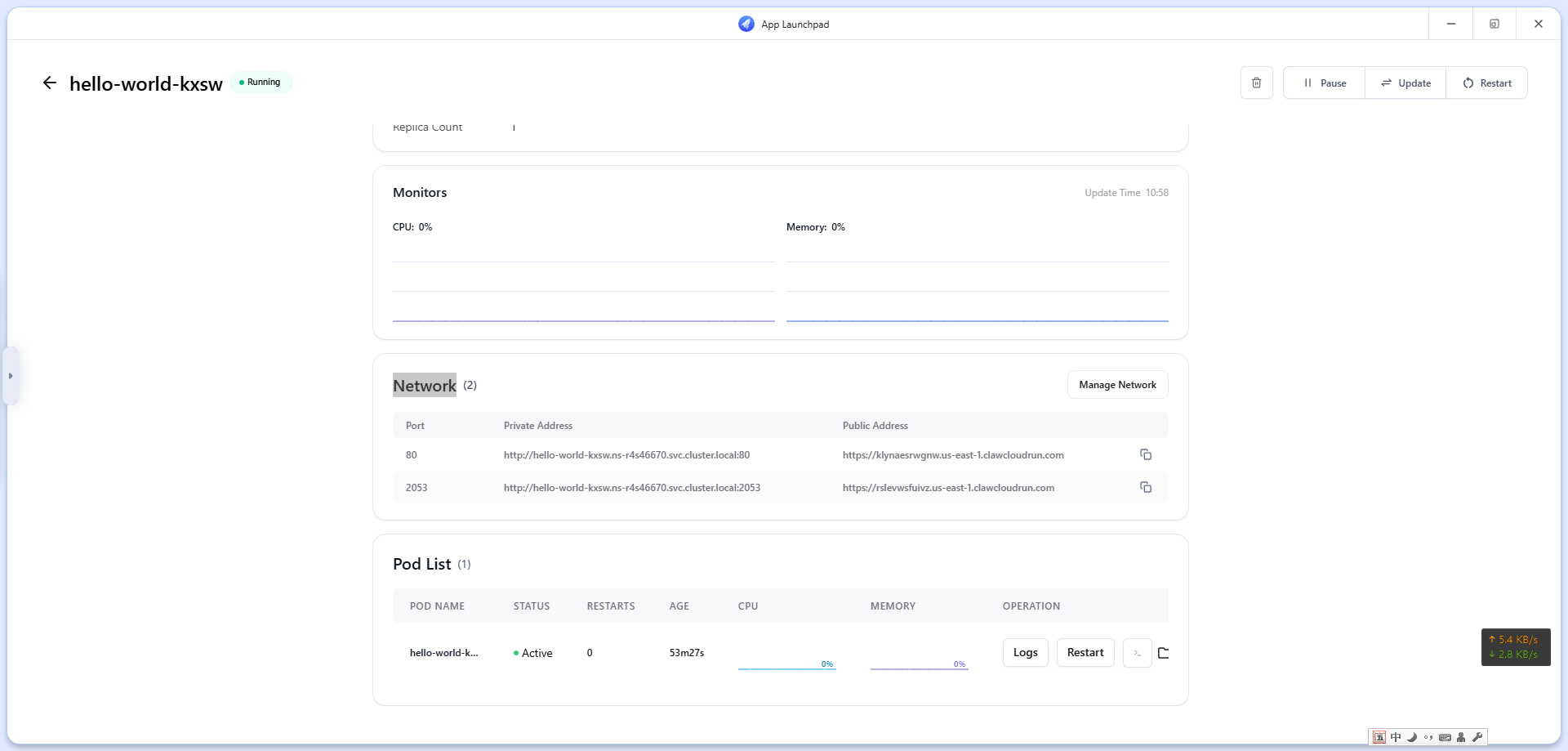Viewport: 1568px width, 751px height.
Task: Restart the app from the header
Action: 1486,83
